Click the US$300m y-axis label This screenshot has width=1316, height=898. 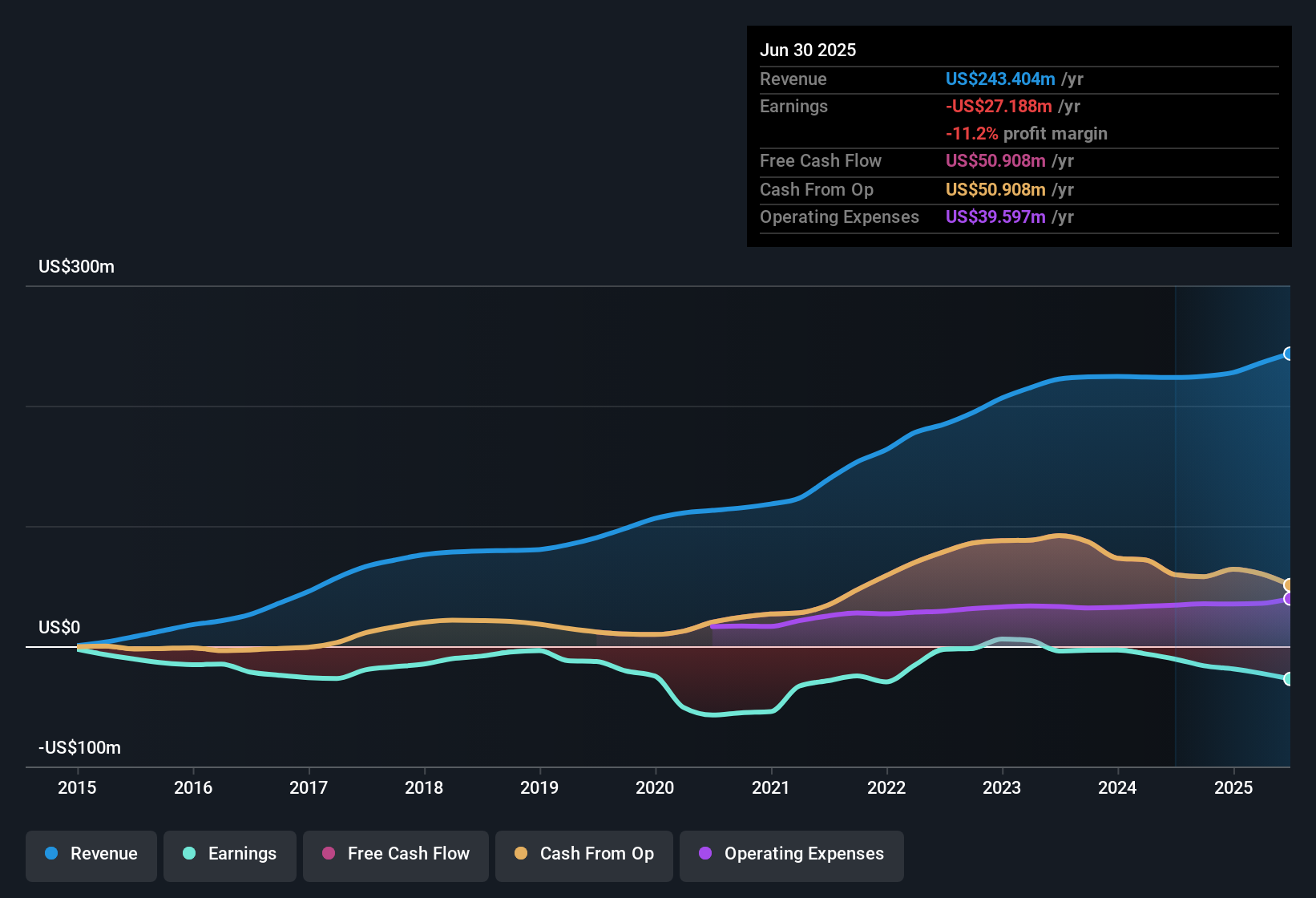click(76, 266)
